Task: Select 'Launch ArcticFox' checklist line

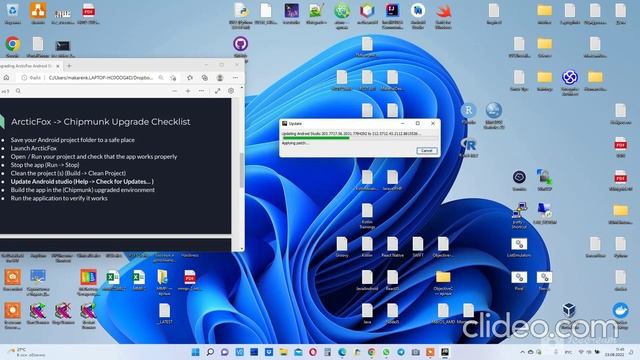Action: click(33, 148)
